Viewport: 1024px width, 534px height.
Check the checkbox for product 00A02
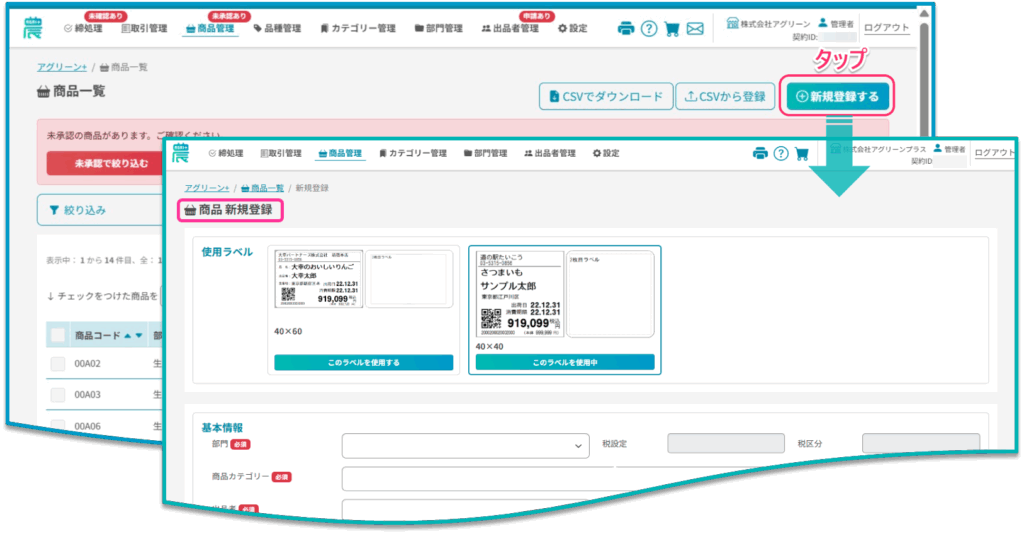58,366
